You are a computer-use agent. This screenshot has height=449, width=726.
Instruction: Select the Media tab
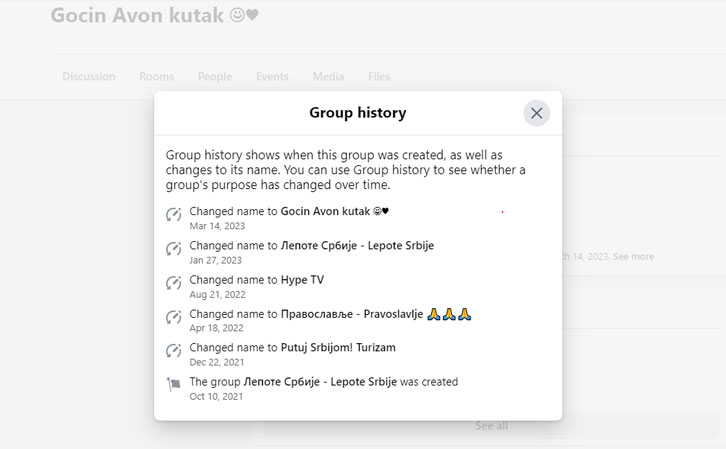(328, 77)
